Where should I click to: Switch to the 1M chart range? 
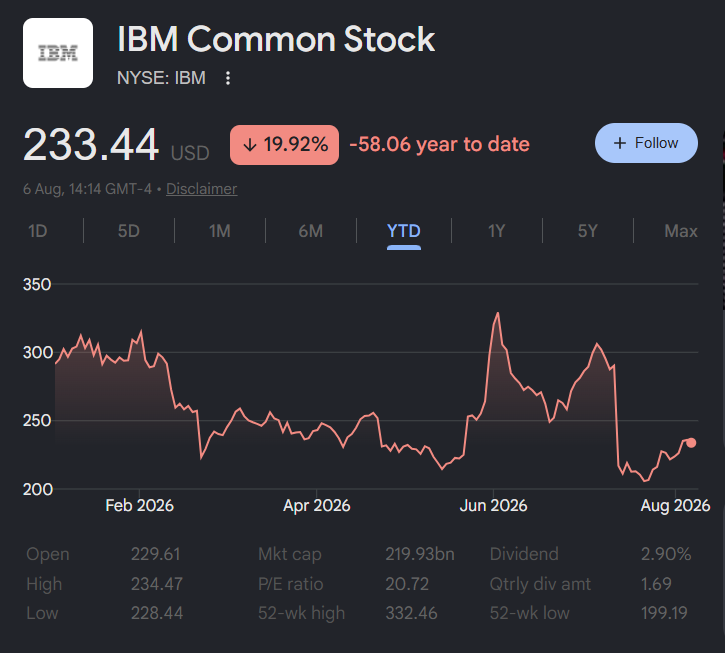click(x=220, y=231)
